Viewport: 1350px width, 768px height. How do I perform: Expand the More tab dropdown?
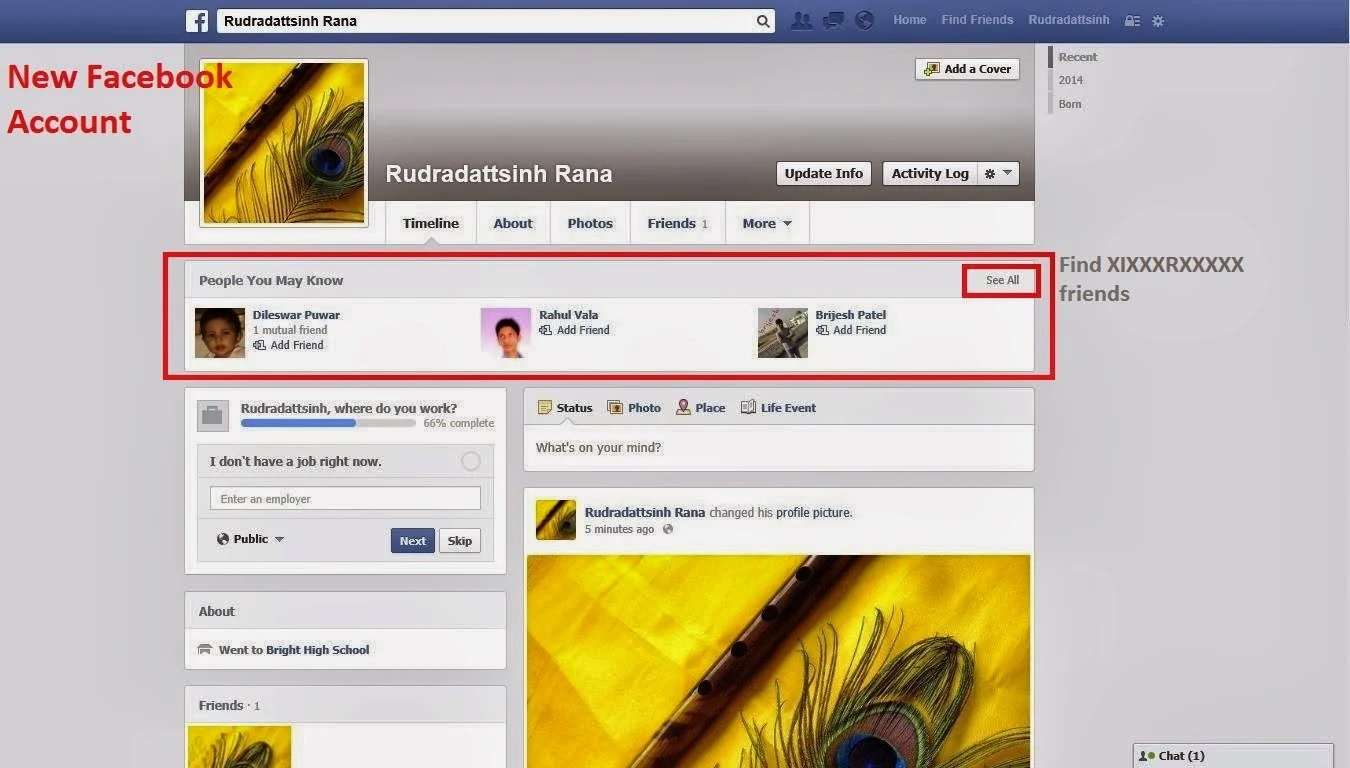(x=767, y=223)
